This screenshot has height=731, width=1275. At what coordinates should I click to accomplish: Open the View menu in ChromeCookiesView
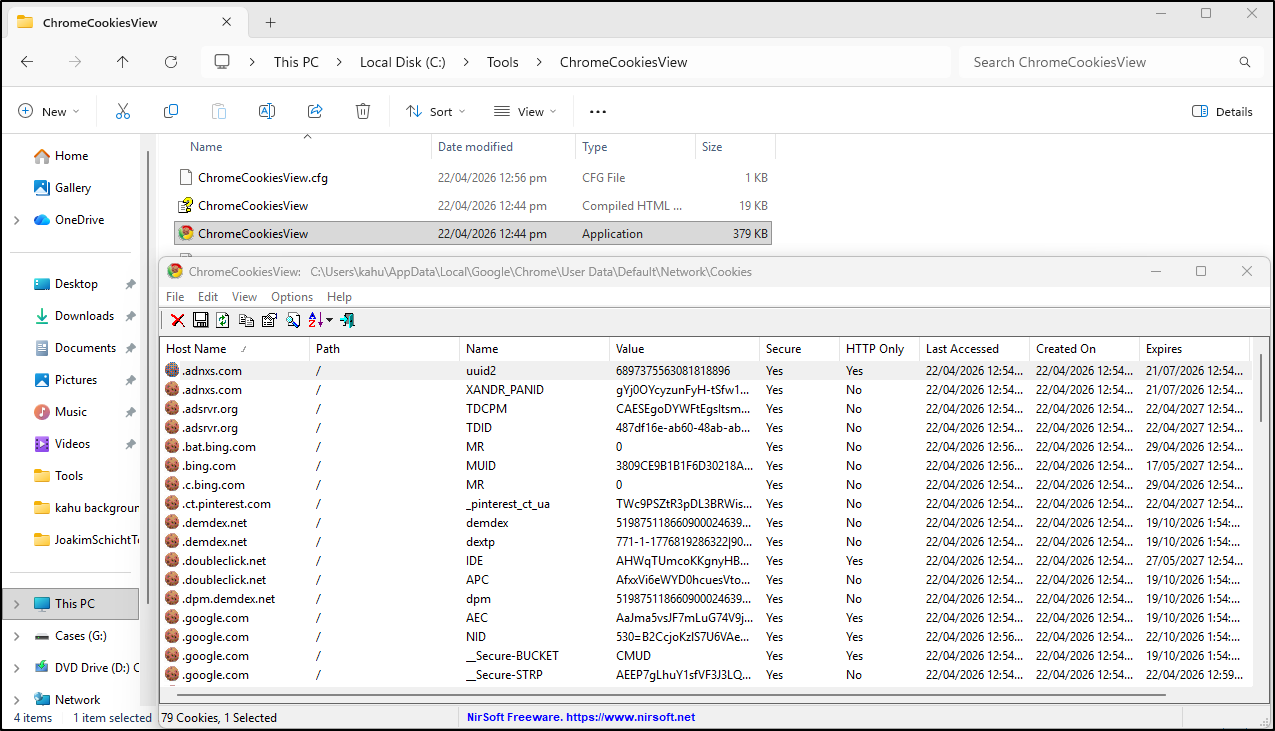click(x=244, y=297)
